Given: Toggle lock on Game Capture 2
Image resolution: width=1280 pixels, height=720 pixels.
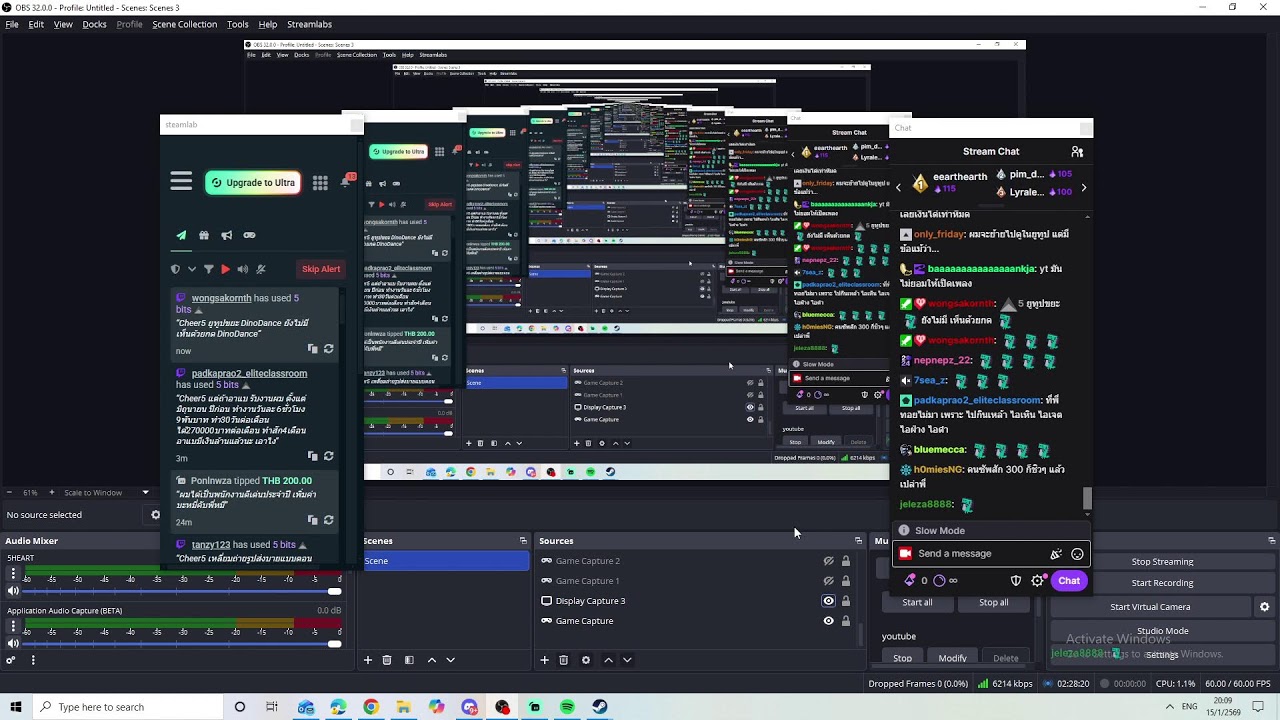Looking at the screenshot, I should [x=846, y=561].
